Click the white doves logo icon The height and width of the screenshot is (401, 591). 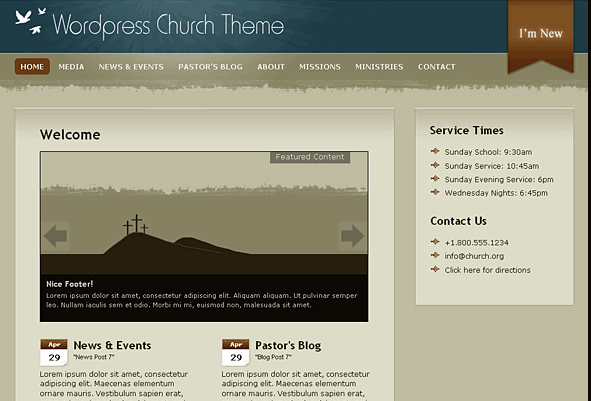pos(31,21)
